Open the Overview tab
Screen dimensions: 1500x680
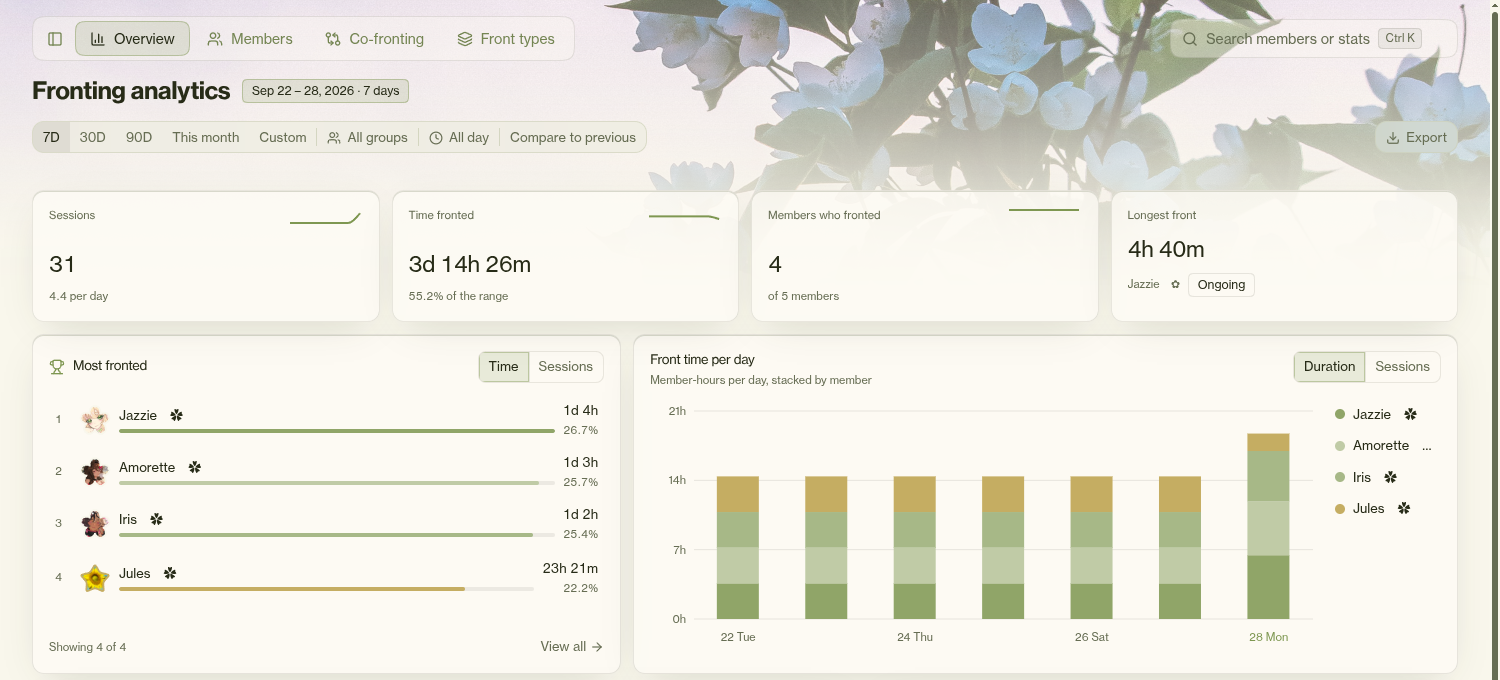click(132, 39)
